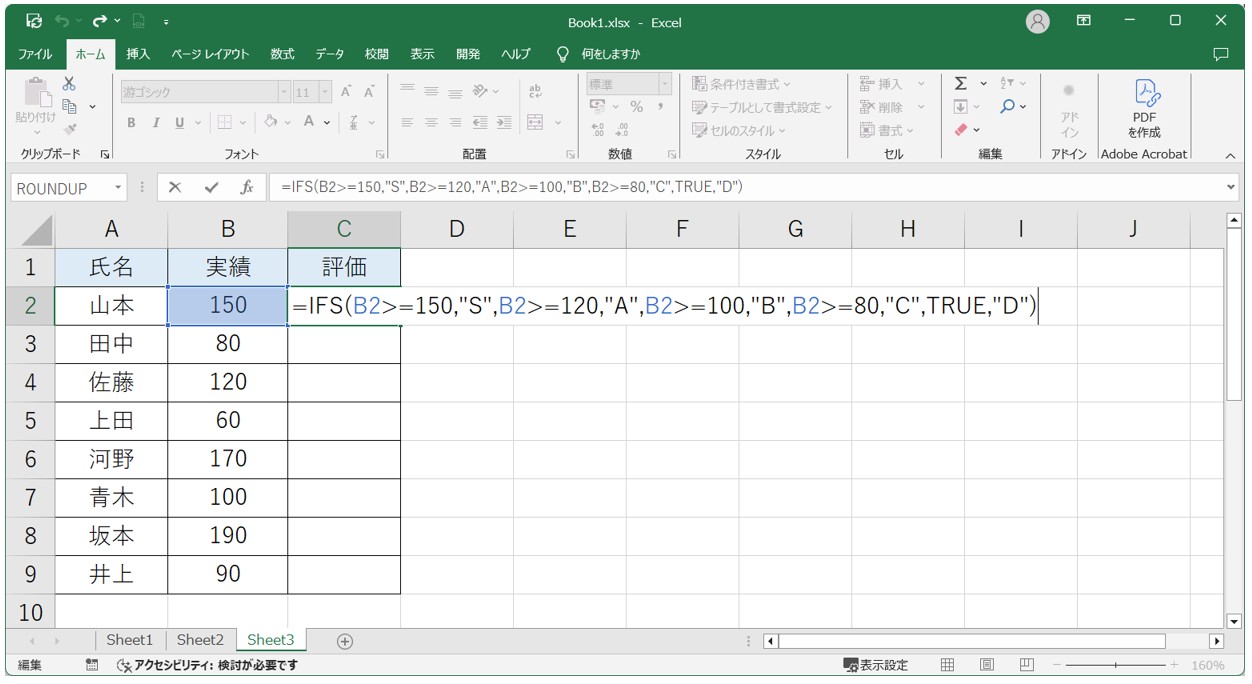The width and height of the screenshot is (1252, 684).
Task: Open the Page Layout ribbon tab
Action: [210, 54]
